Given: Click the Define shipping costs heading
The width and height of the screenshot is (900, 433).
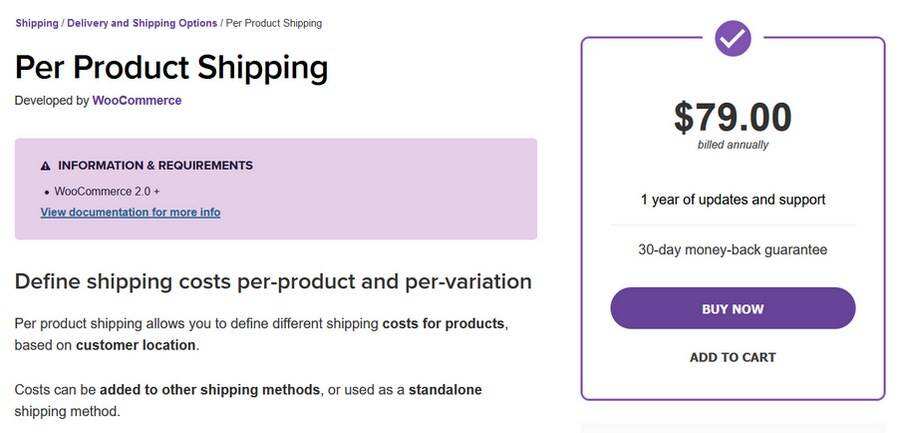Looking at the screenshot, I should tap(273, 281).
